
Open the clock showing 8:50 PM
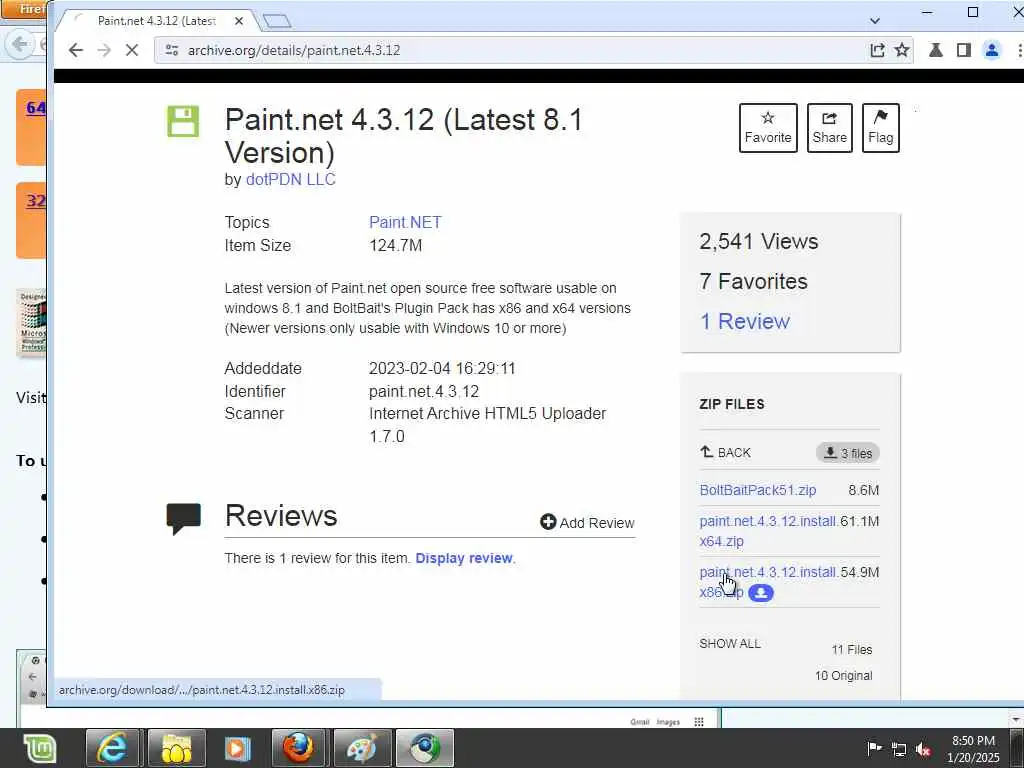(973, 749)
